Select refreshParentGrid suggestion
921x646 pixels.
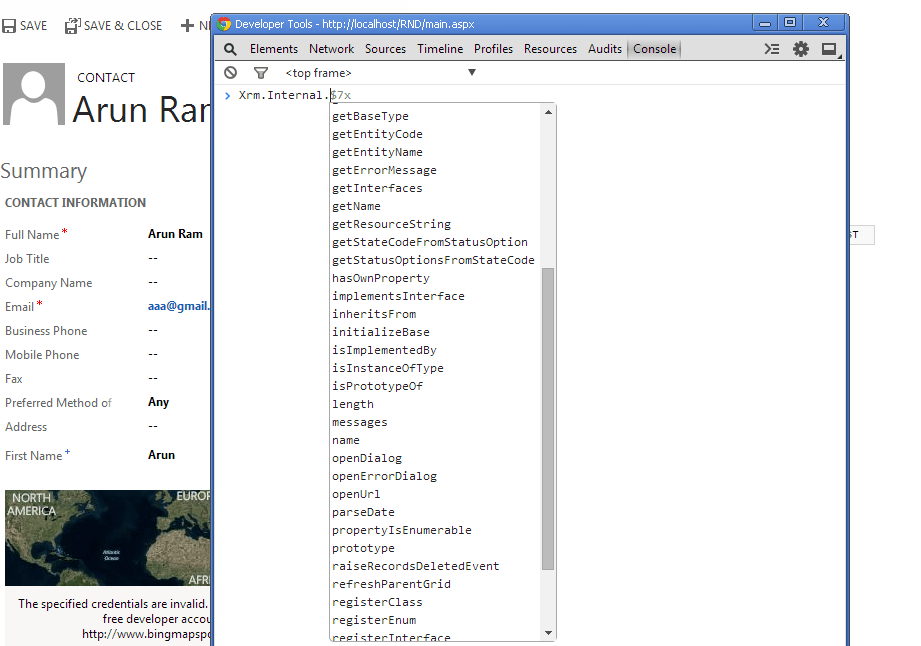point(391,584)
